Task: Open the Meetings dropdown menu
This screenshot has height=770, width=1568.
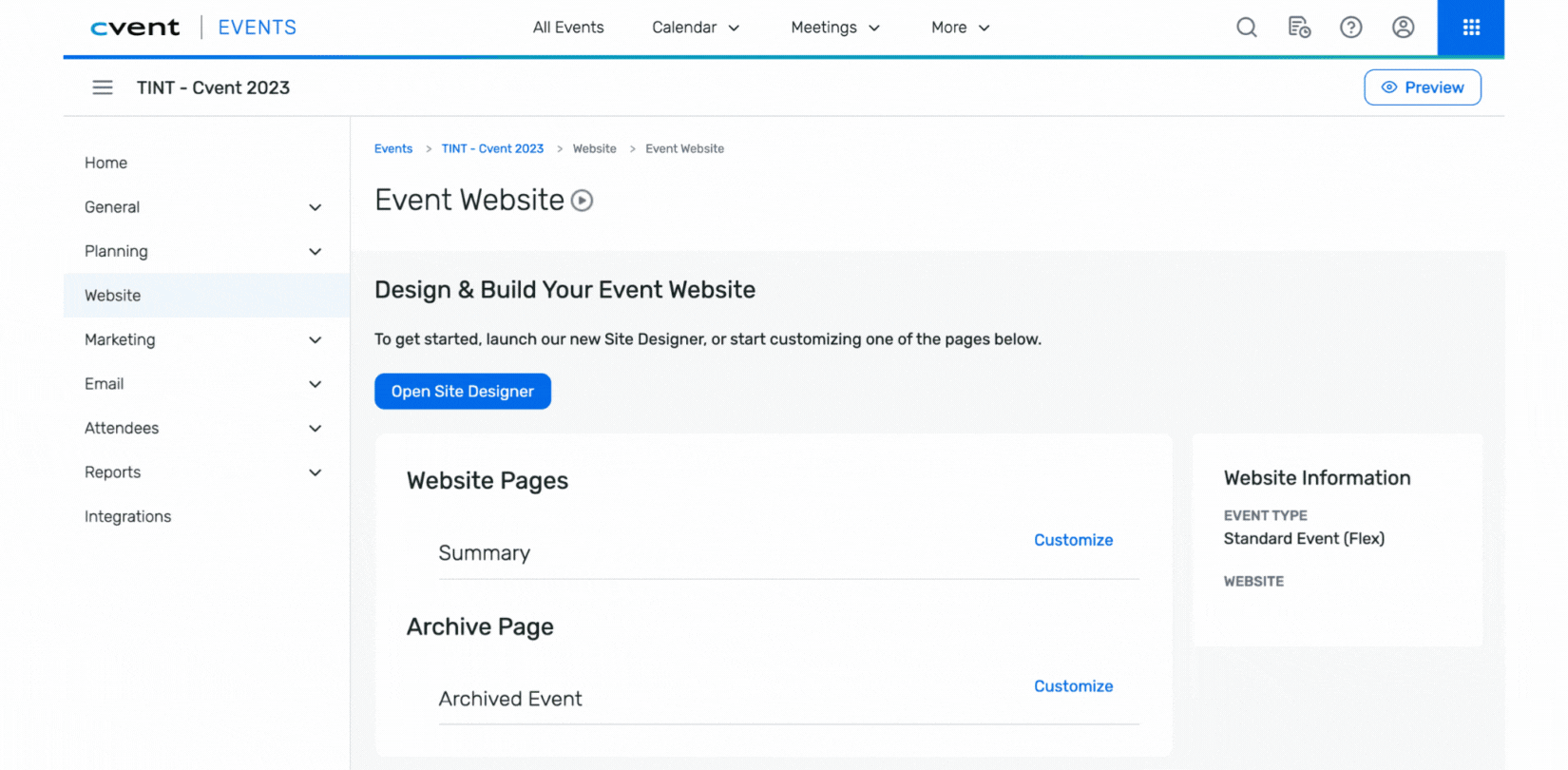Action: tap(835, 28)
